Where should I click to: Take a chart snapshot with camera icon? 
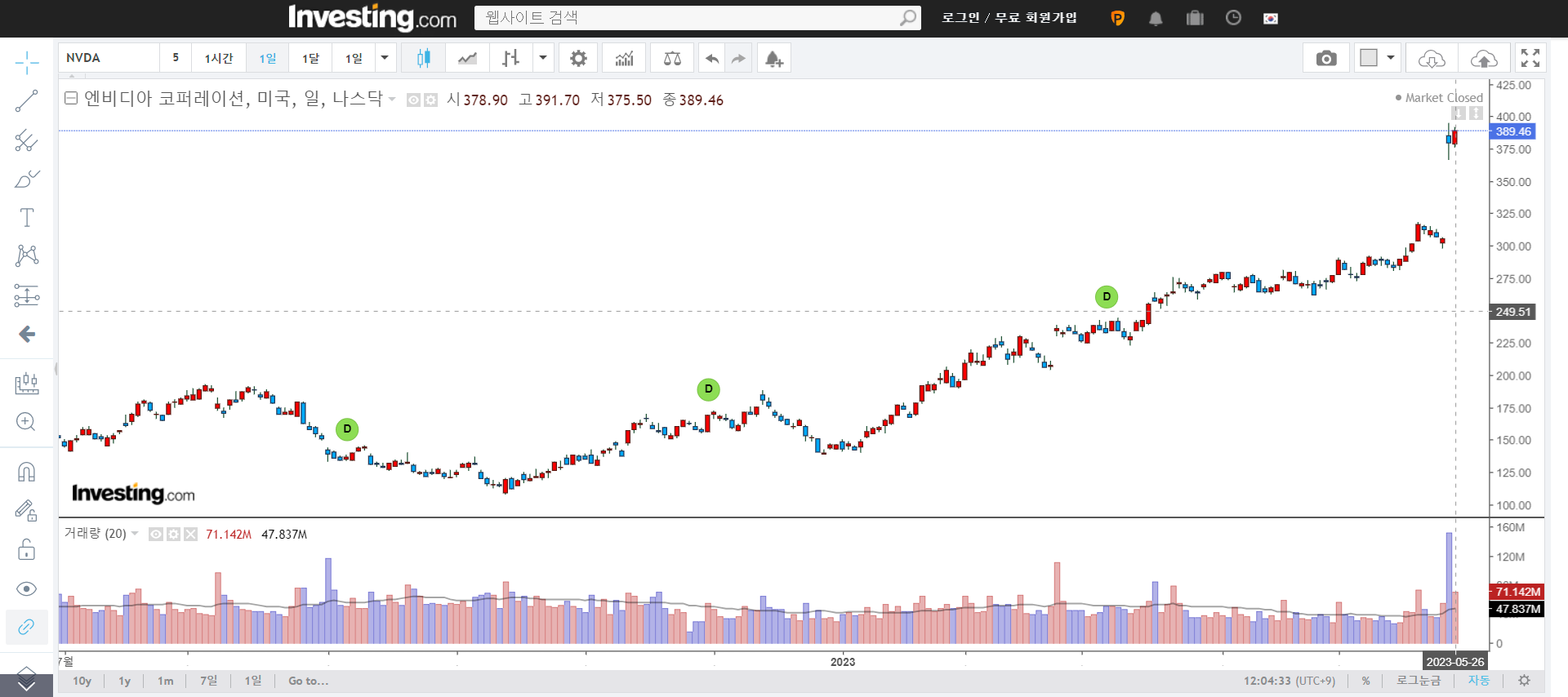(x=1326, y=58)
